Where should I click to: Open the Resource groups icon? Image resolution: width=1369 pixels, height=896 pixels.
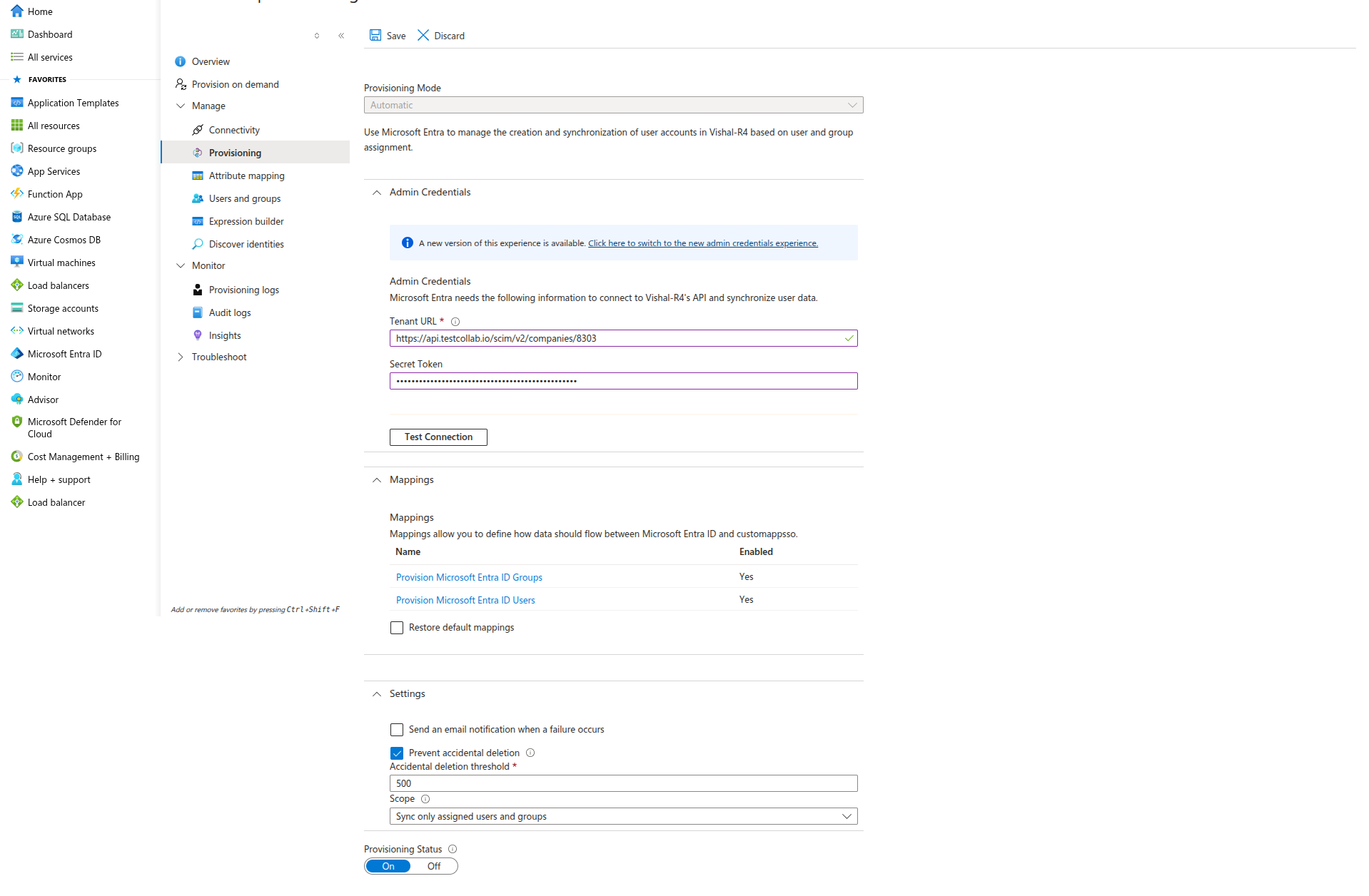click(17, 148)
